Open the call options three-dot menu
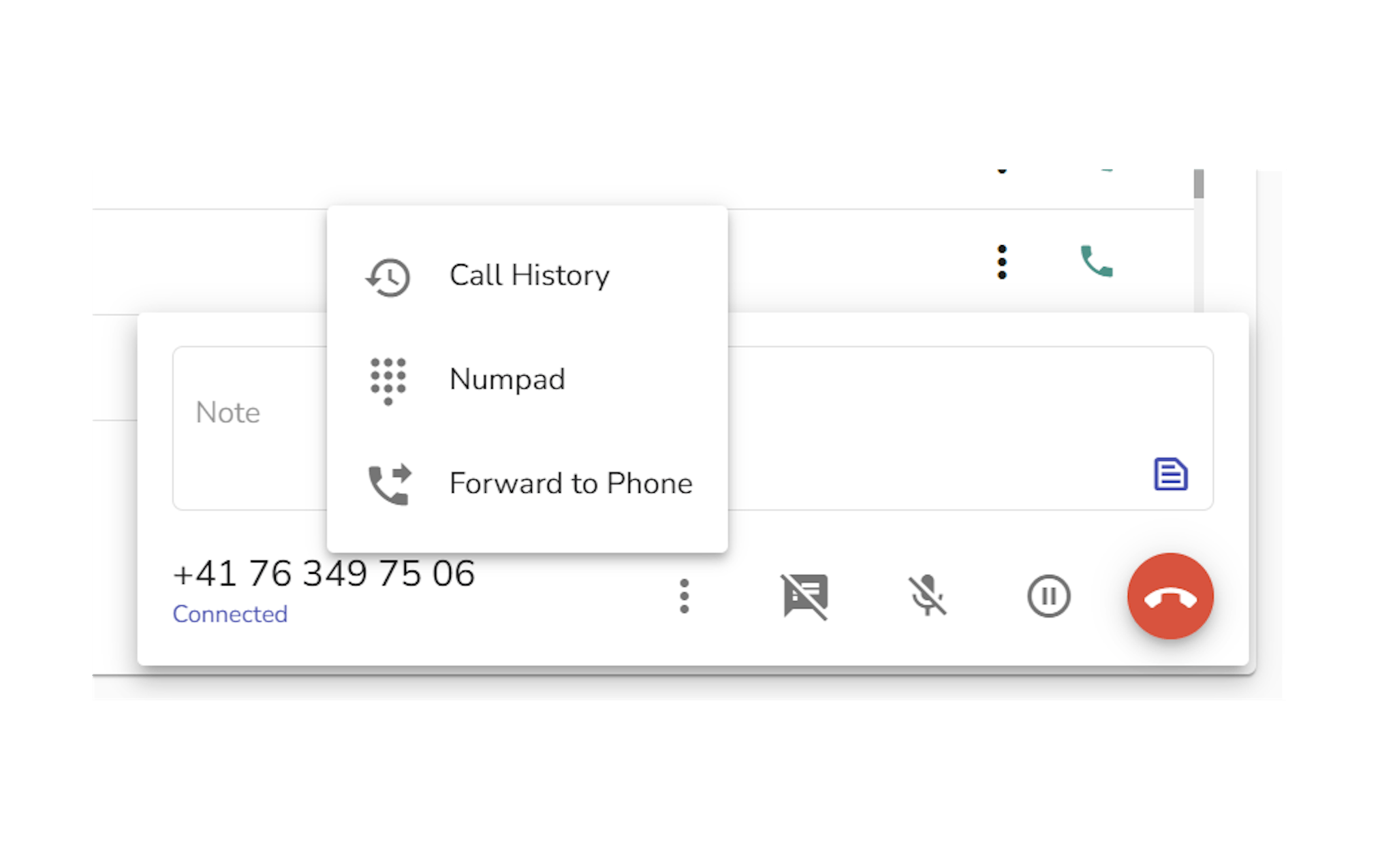Image resolution: width=1395 pixels, height=868 pixels. click(685, 596)
